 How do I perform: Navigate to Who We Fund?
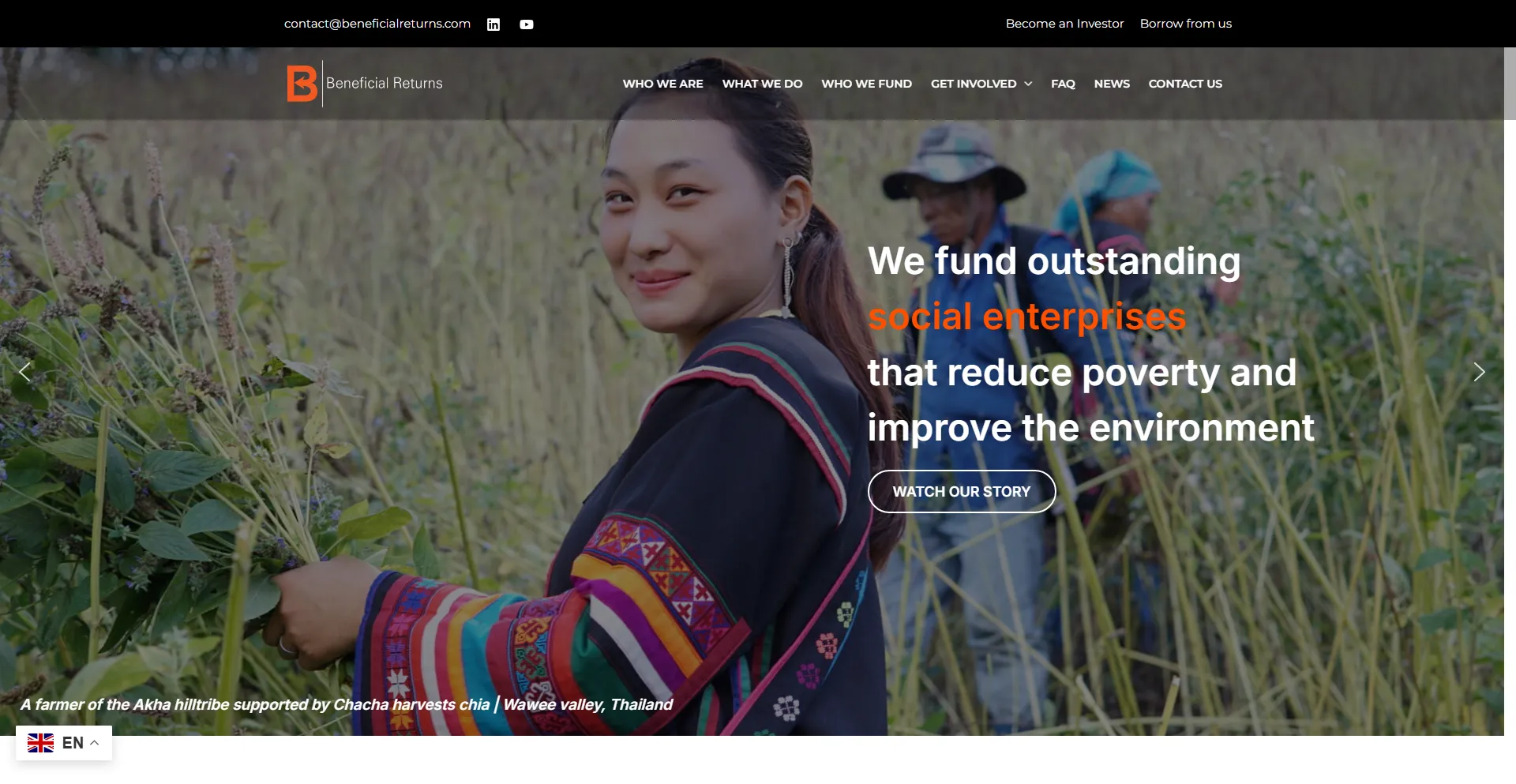pyautogui.click(x=866, y=84)
